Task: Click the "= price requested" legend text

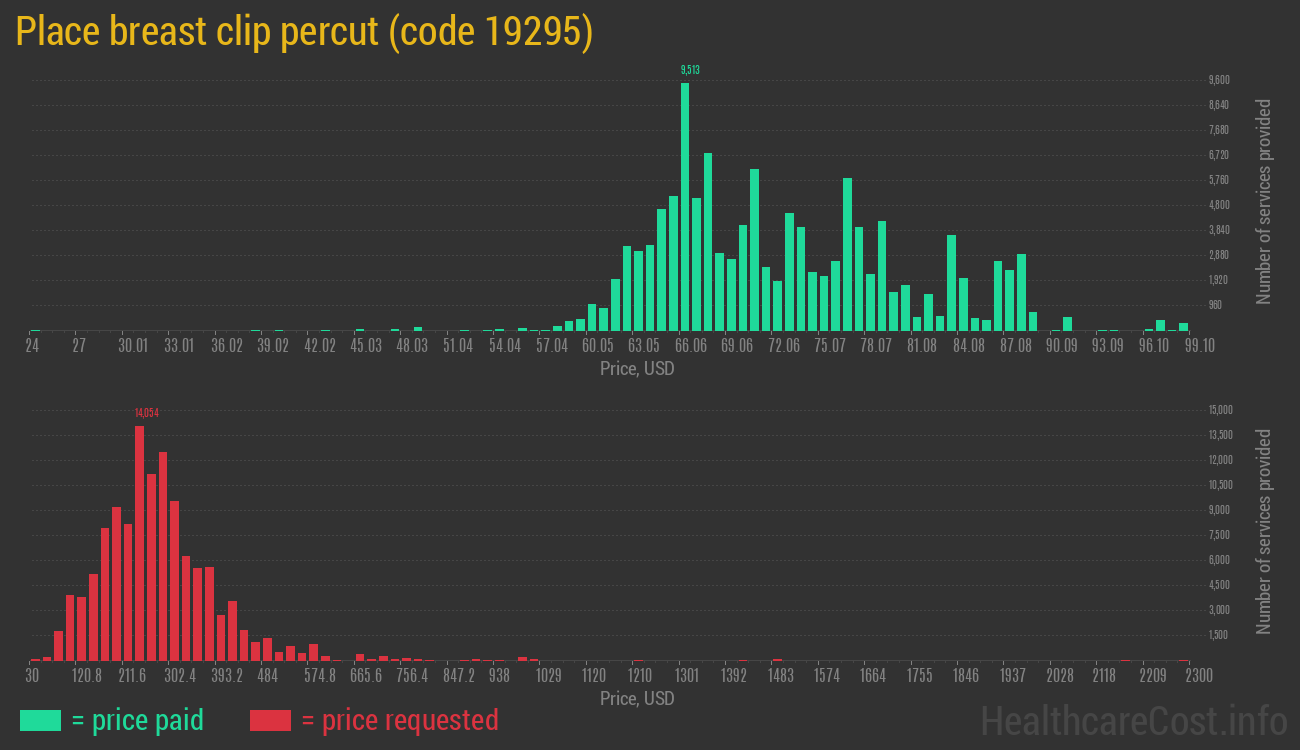Action: (x=399, y=720)
